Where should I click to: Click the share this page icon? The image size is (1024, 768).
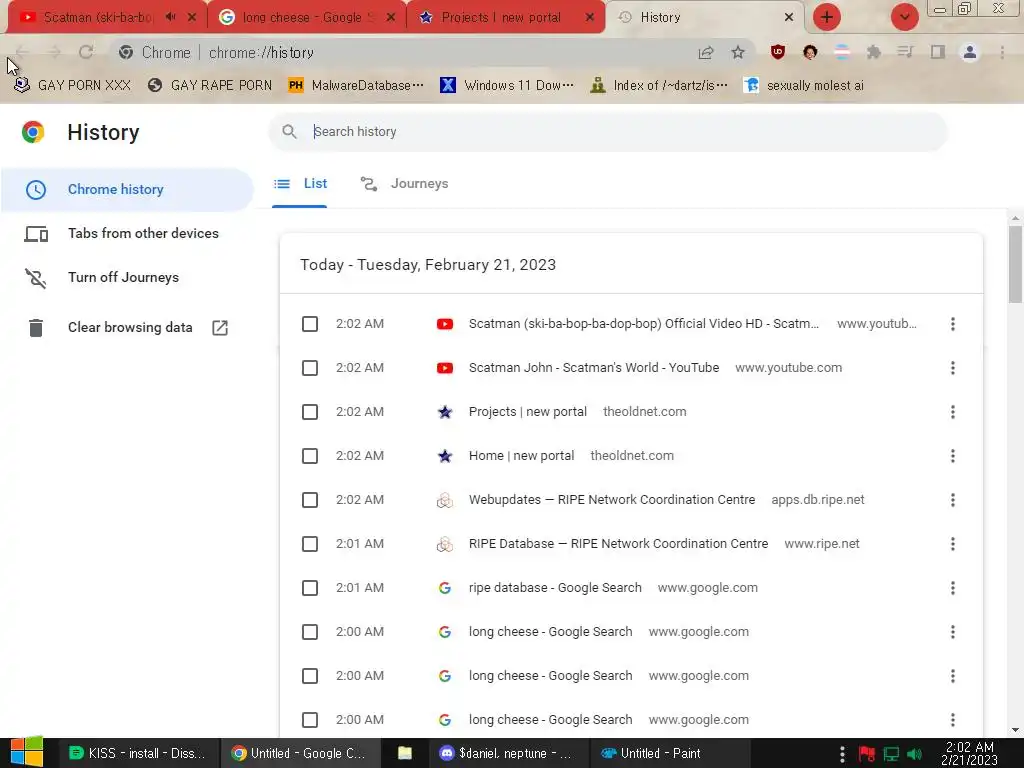[x=705, y=52]
